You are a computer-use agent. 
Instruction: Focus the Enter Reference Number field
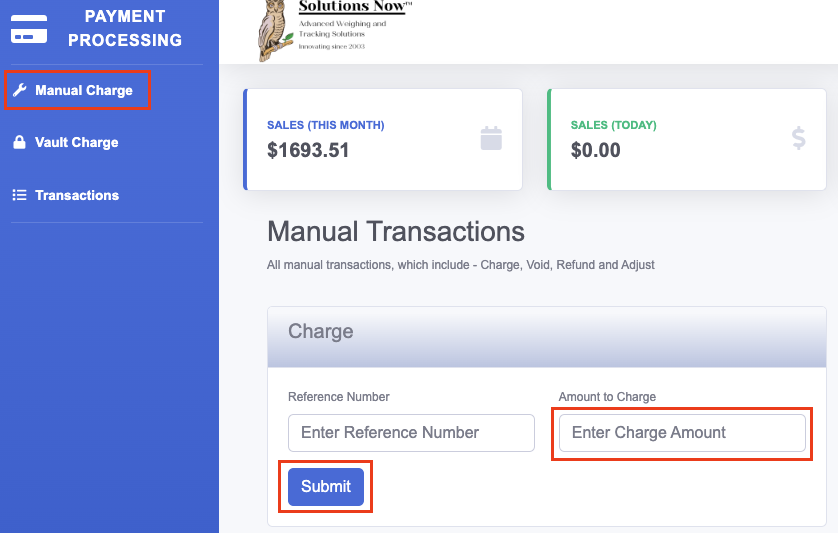pyautogui.click(x=411, y=432)
